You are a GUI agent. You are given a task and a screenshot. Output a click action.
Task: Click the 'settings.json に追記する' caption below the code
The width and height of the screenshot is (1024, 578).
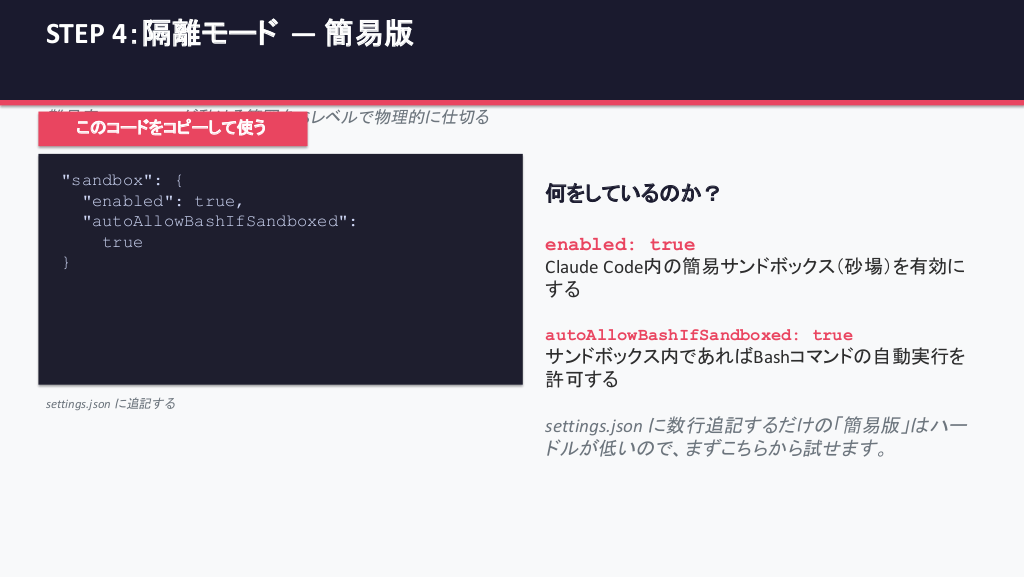[111, 404]
